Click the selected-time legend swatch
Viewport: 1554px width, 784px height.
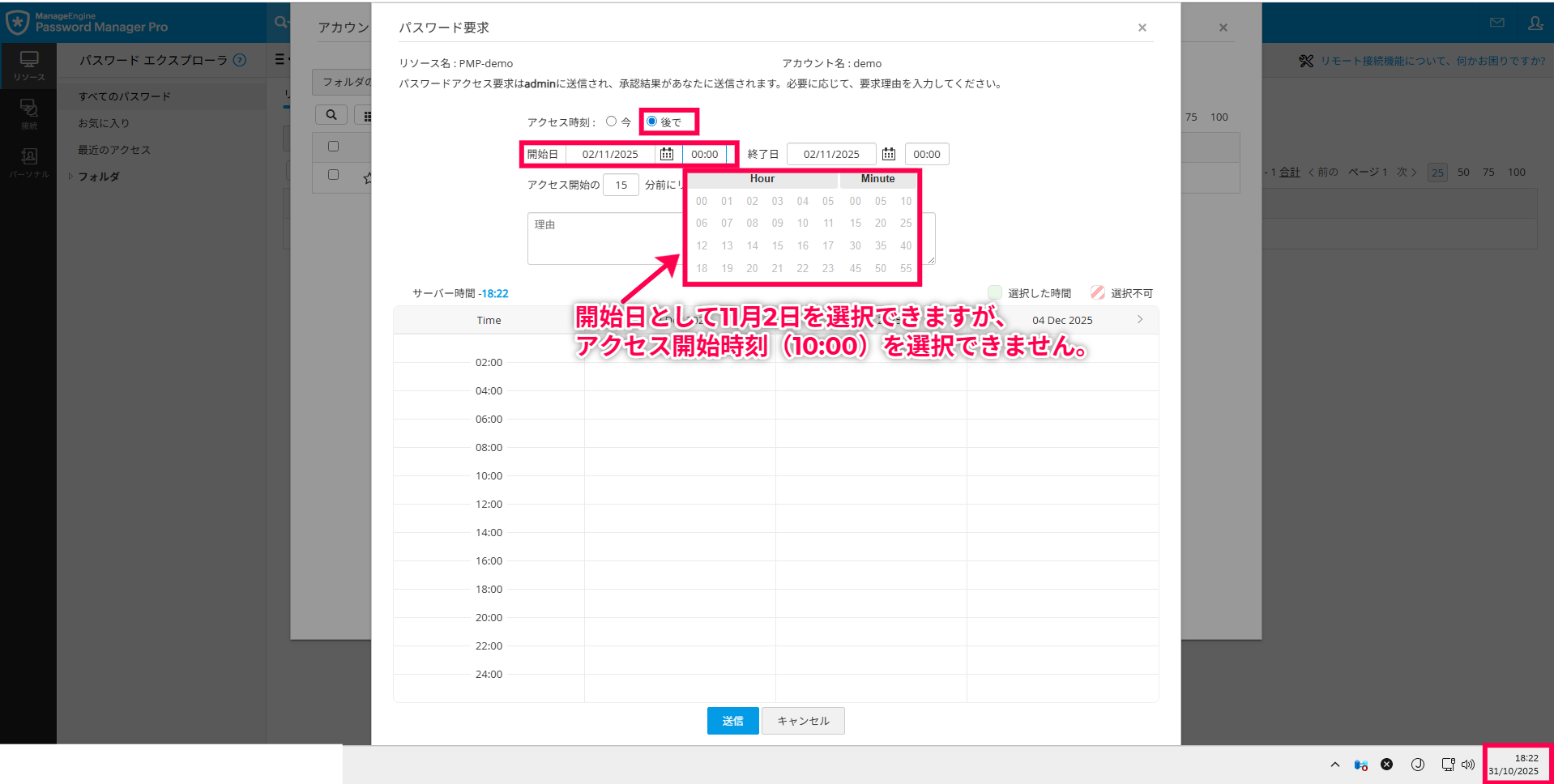995,292
